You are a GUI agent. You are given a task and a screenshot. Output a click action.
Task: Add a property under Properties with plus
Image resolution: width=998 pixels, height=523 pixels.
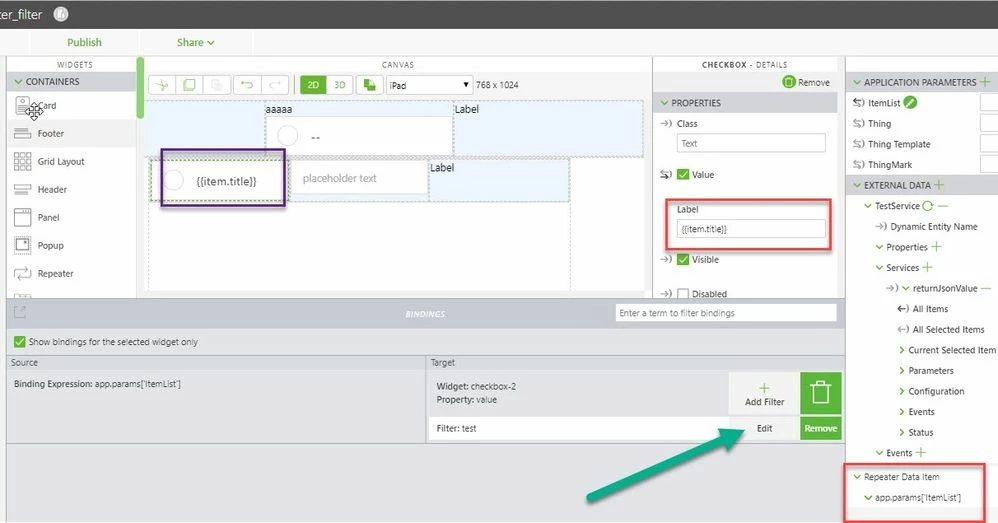pyautogui.click(x=936, y=247)
